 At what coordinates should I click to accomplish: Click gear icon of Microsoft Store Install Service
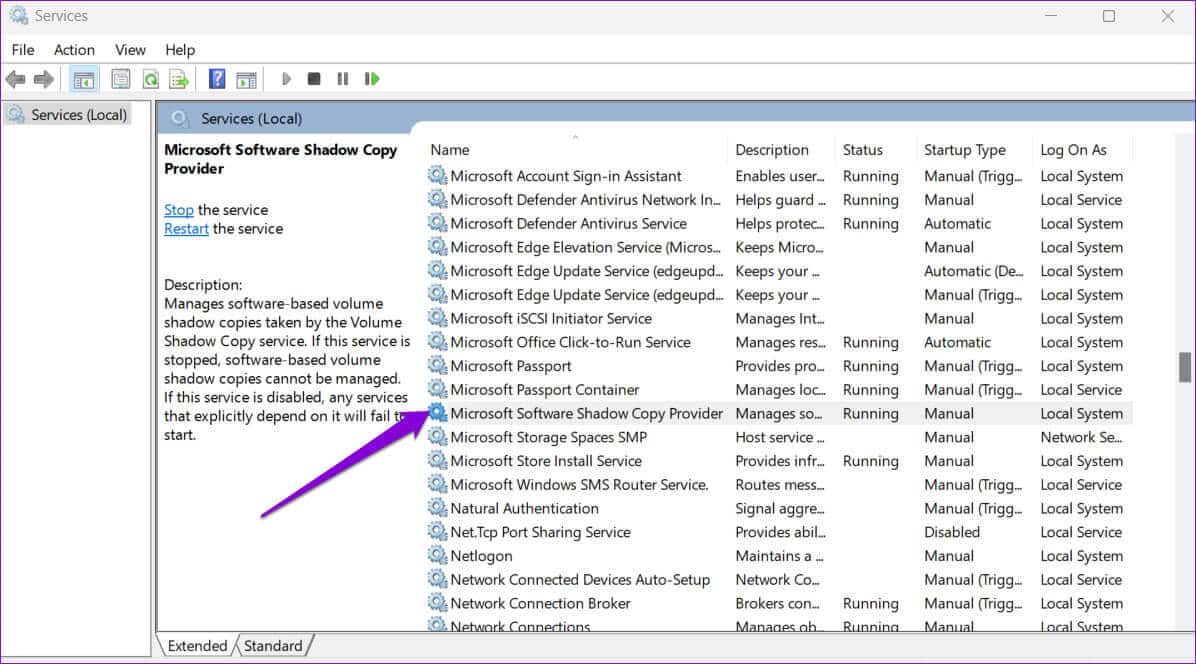(437, 460)
